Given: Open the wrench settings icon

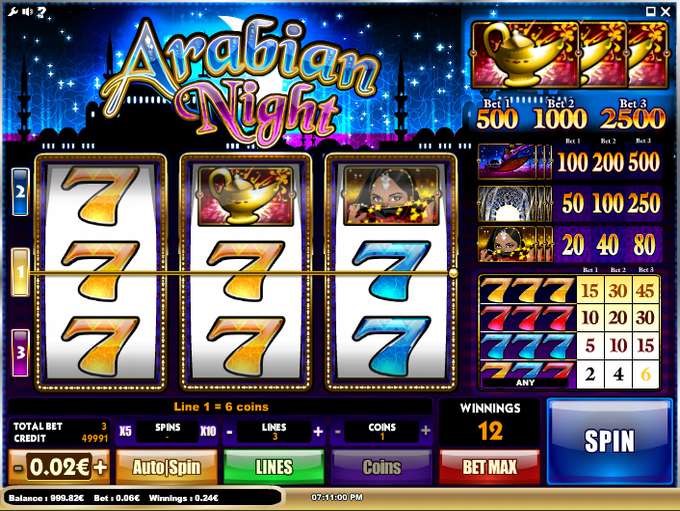Looking at the screenshot, I should click(x=13, y=12).
